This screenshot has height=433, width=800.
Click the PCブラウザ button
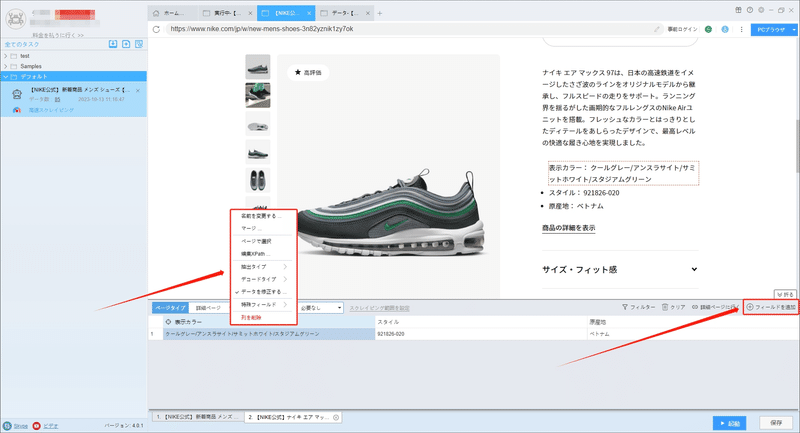(x=770, y=30)
